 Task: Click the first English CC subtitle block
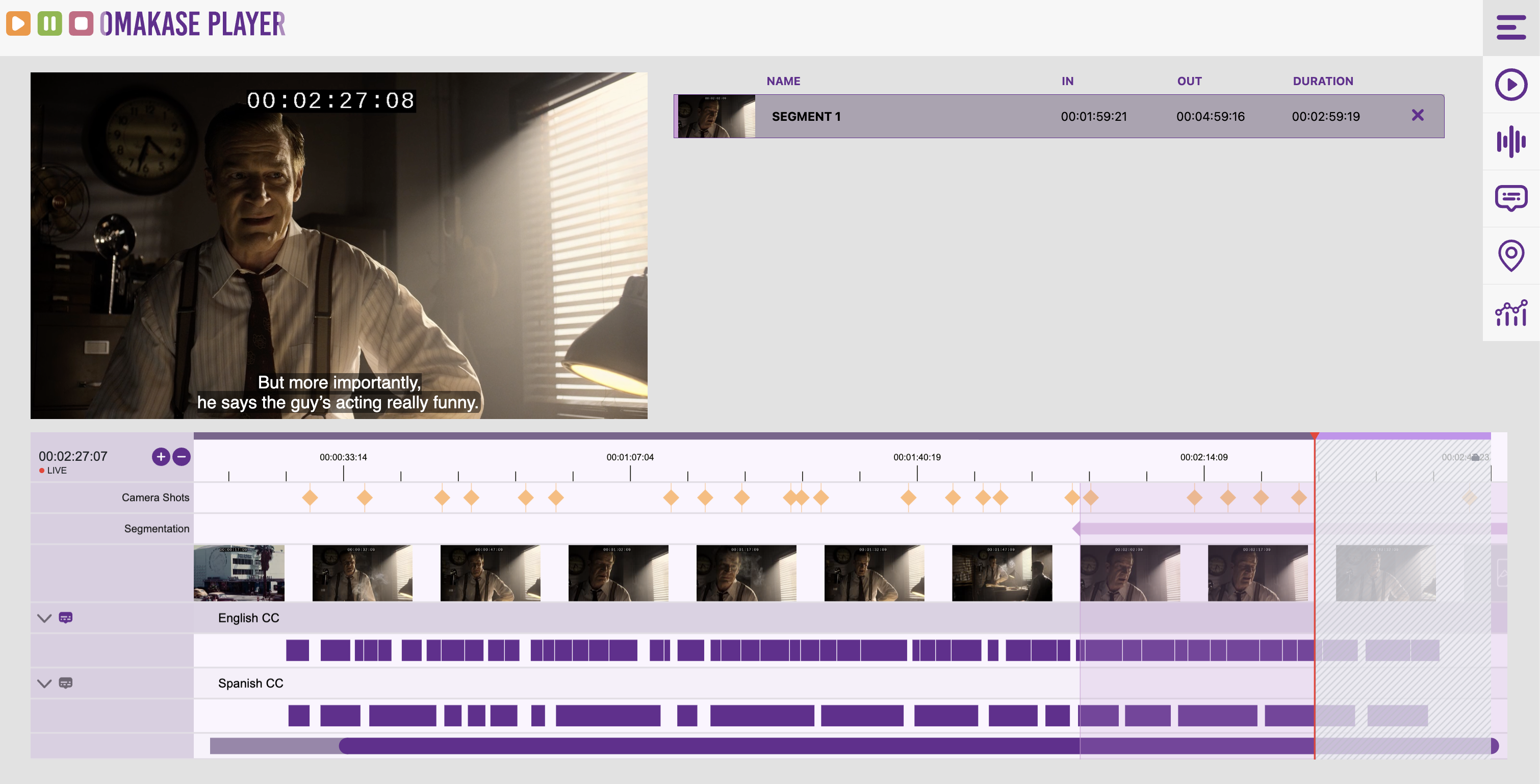[x=298, y=650]
